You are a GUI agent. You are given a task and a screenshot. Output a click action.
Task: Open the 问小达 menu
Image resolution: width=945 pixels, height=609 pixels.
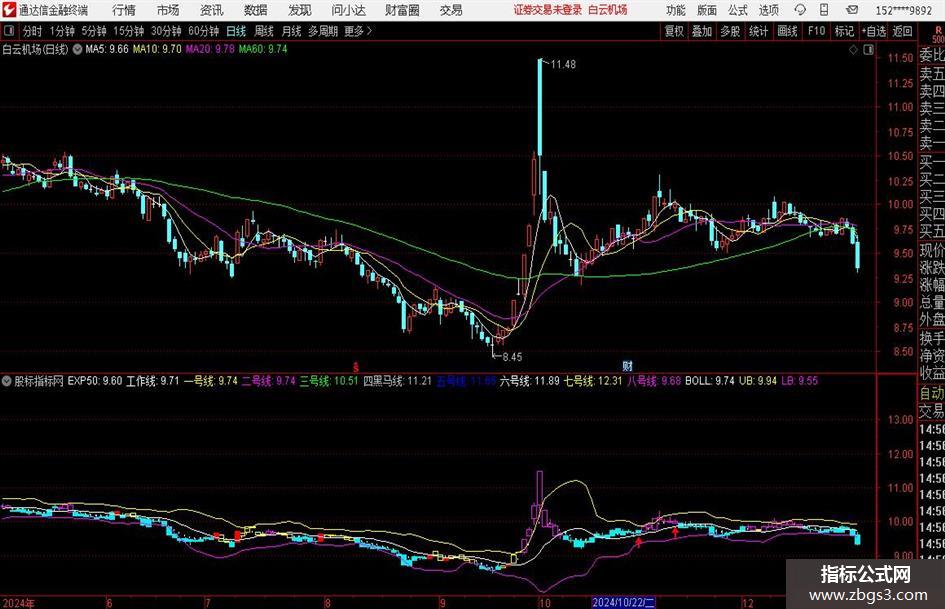click(x=348, y=10)
